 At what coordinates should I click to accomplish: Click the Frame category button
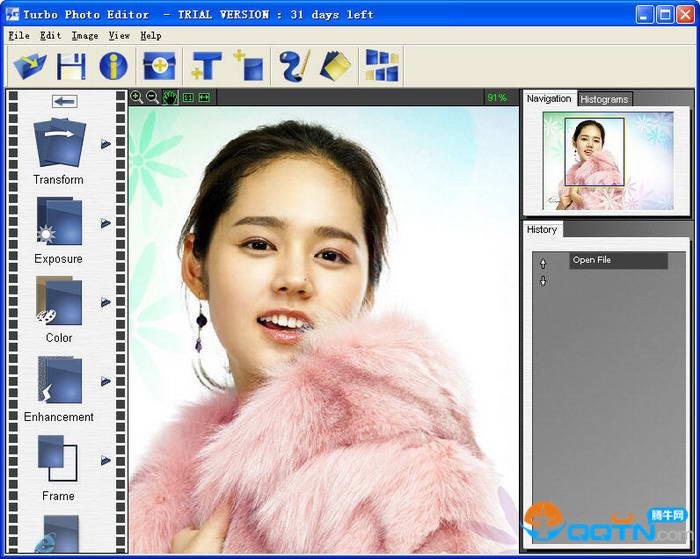pos(58,467)
